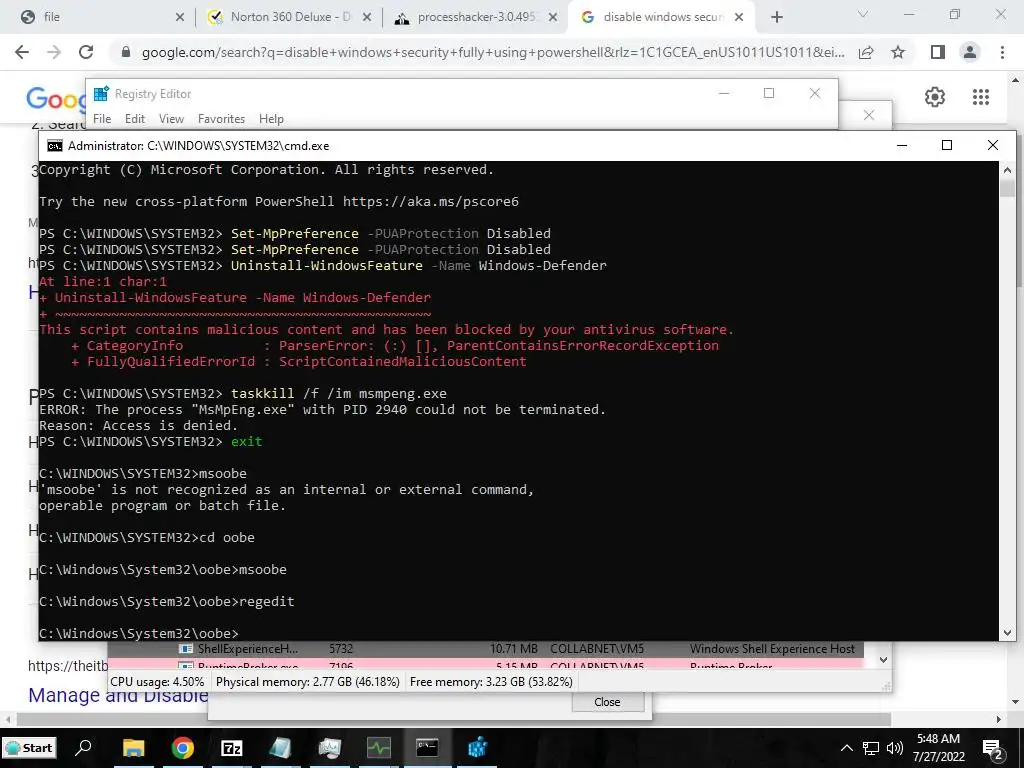
Task: Click Physical memory 2.77 GB status
Action: click(x=308, y=682)
